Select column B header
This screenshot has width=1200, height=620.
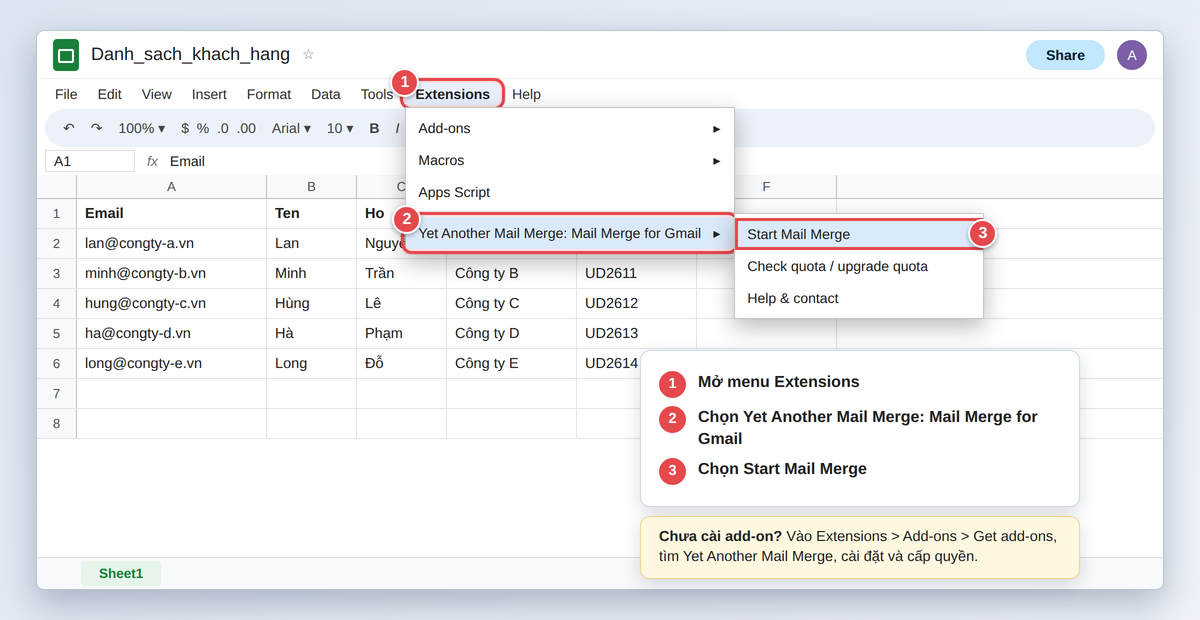[312, 187]
